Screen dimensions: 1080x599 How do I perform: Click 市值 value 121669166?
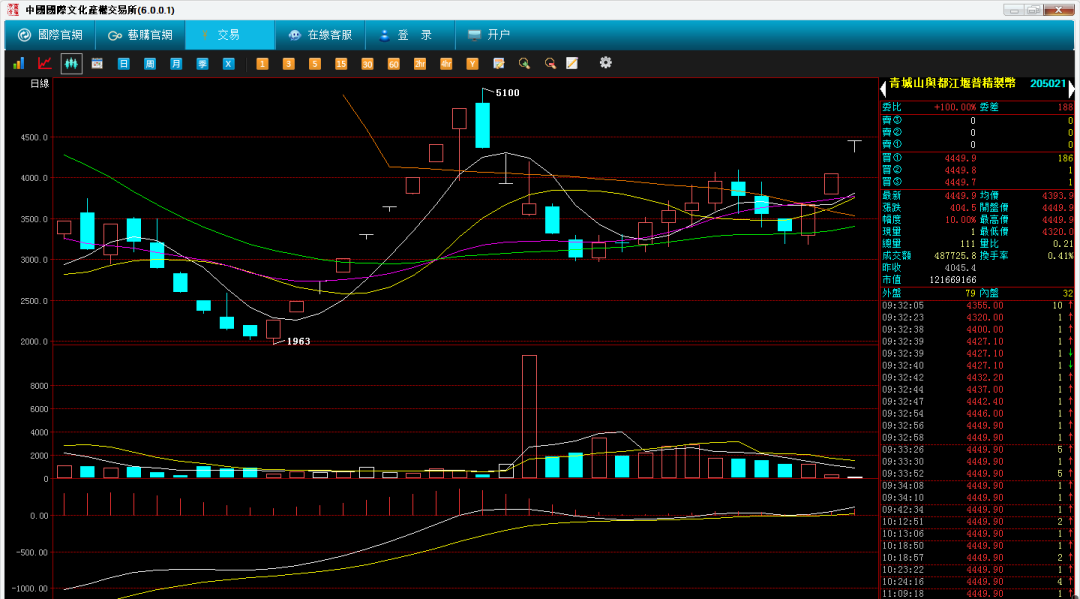coord(953,280)
